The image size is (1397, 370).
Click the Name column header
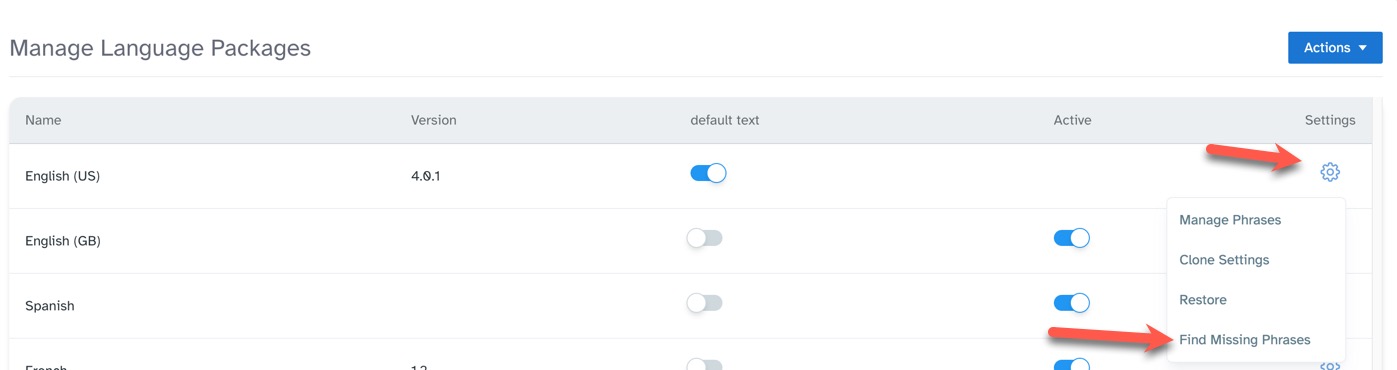[43, 120]
